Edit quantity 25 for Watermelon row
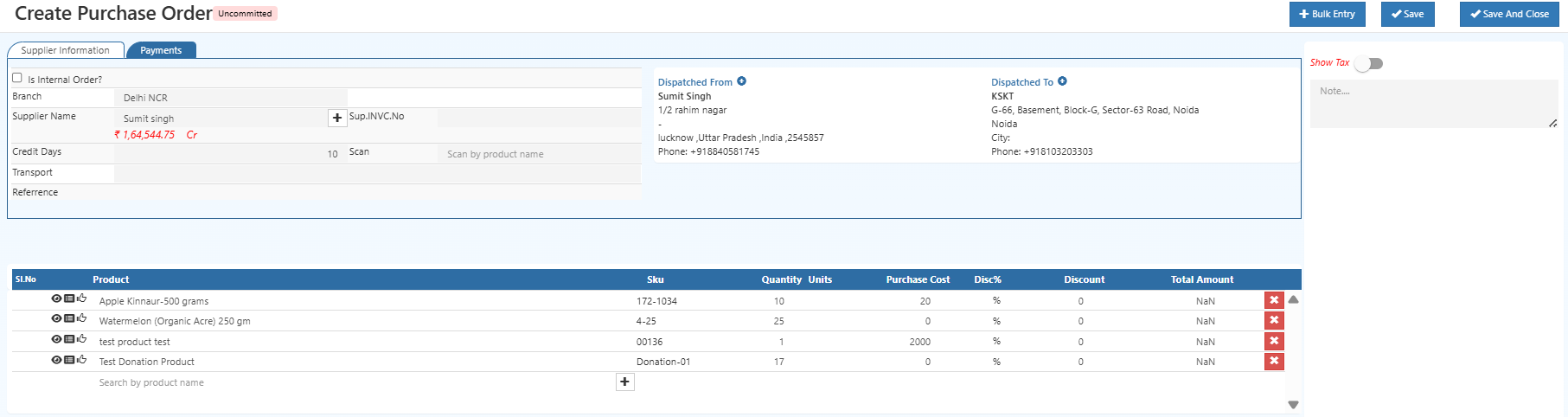1568x417 pixels. 779,321
